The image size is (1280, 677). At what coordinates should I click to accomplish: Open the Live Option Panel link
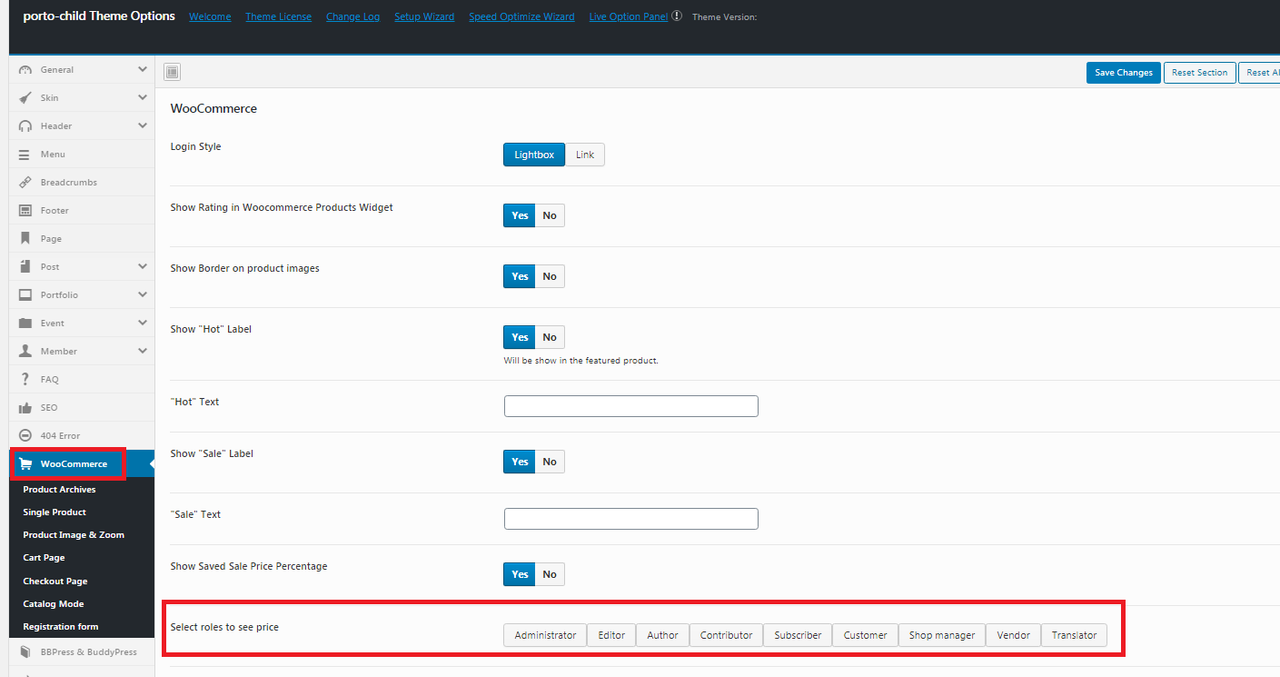coord(628,17)
